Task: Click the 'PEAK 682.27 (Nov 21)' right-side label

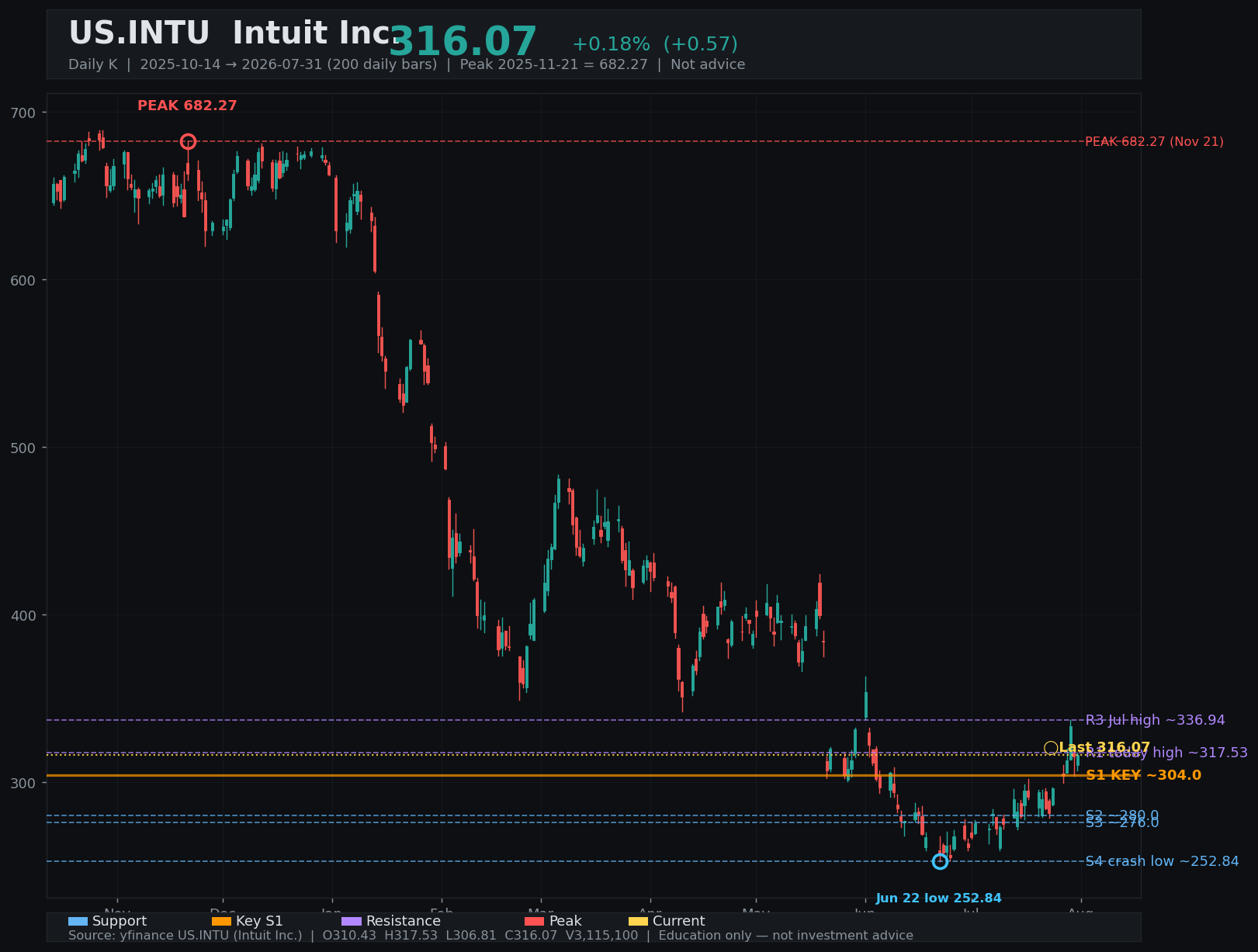Action: (1154, 142)
